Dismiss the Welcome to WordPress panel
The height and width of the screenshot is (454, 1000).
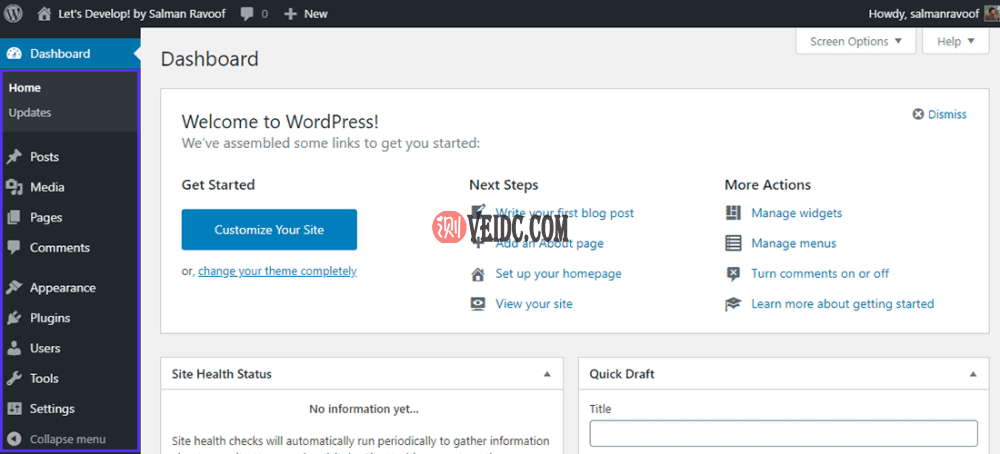(939, 114)
